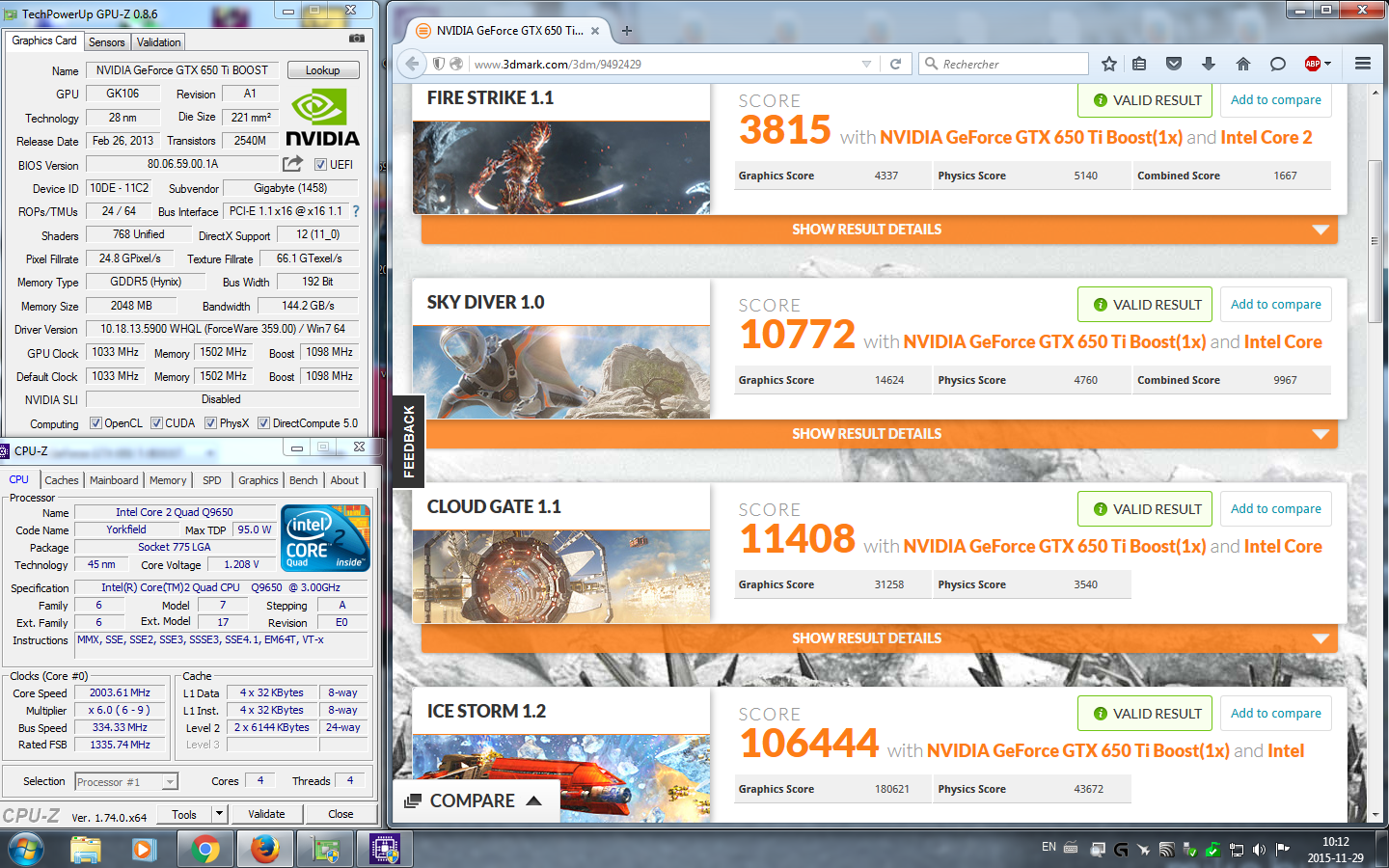Viewport: 1389px width, 868px height.
Task: Click the BIOS version export share icon
Action: pyautogui.click(x=292, y=164)
